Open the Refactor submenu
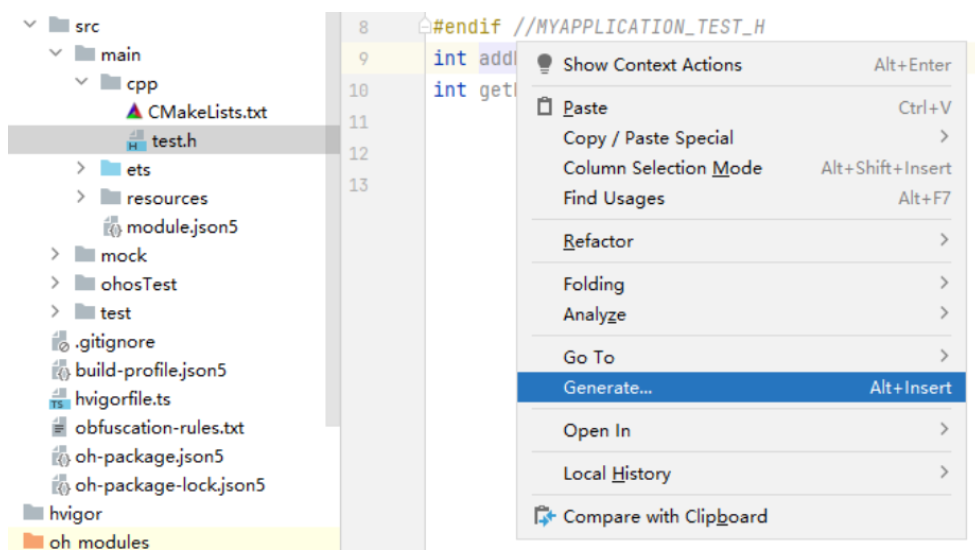Image resolution: width=975 pixels, height=558 pixels. pyautogui.click(x=598, y=241)
